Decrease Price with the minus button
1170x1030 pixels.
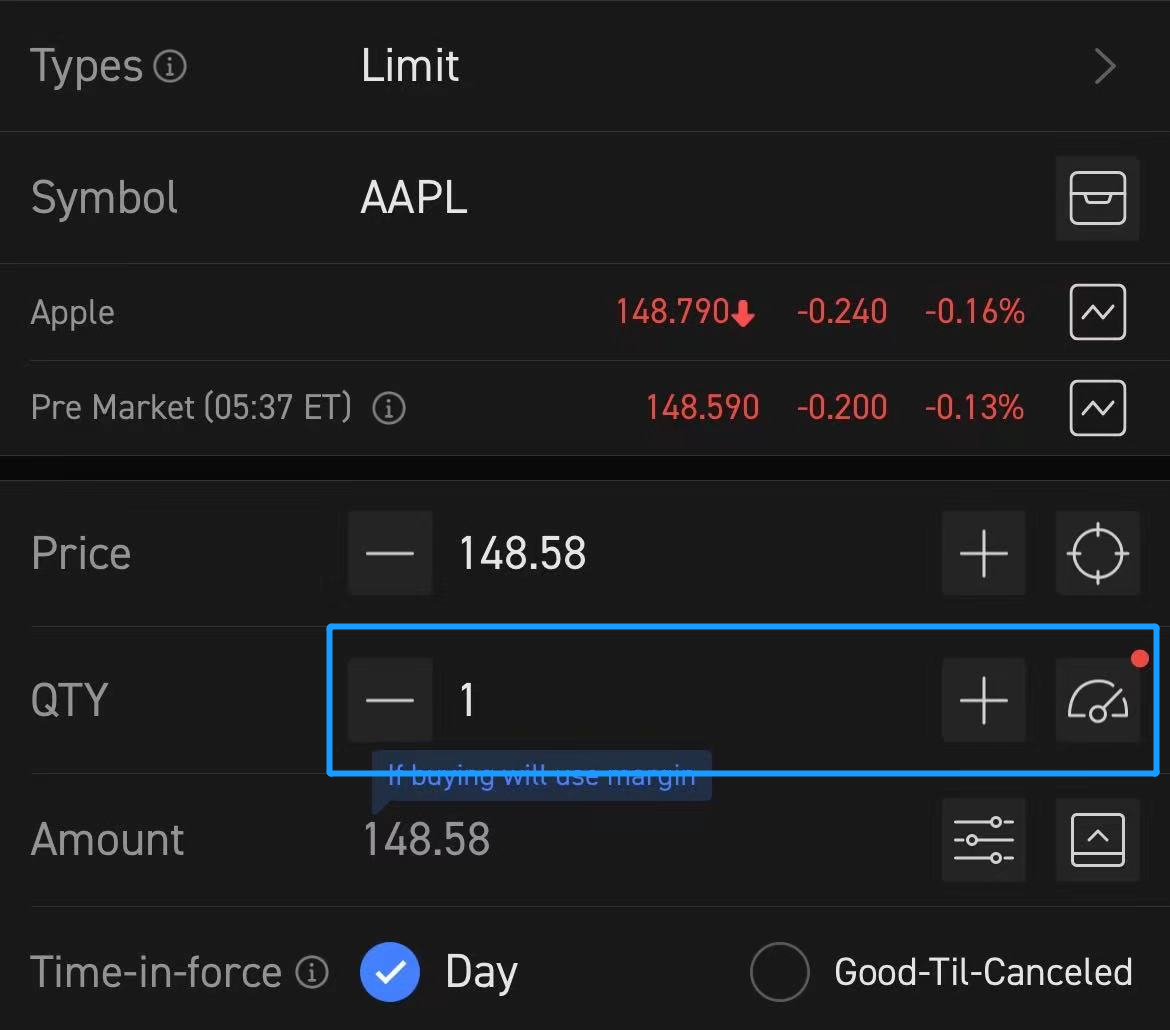(x=390, y=553)
